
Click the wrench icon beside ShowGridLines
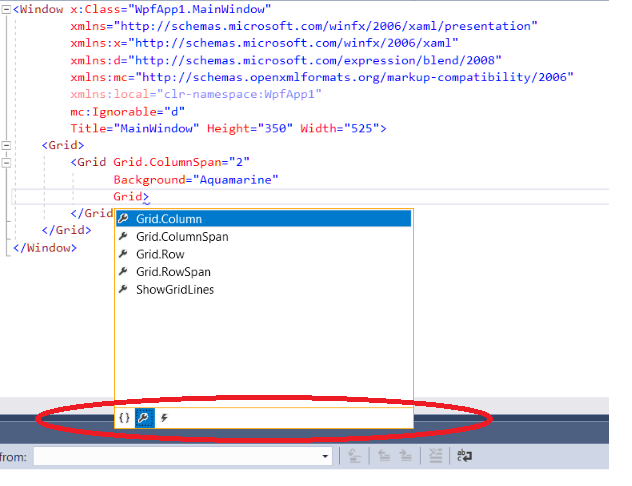click(123, 289)
